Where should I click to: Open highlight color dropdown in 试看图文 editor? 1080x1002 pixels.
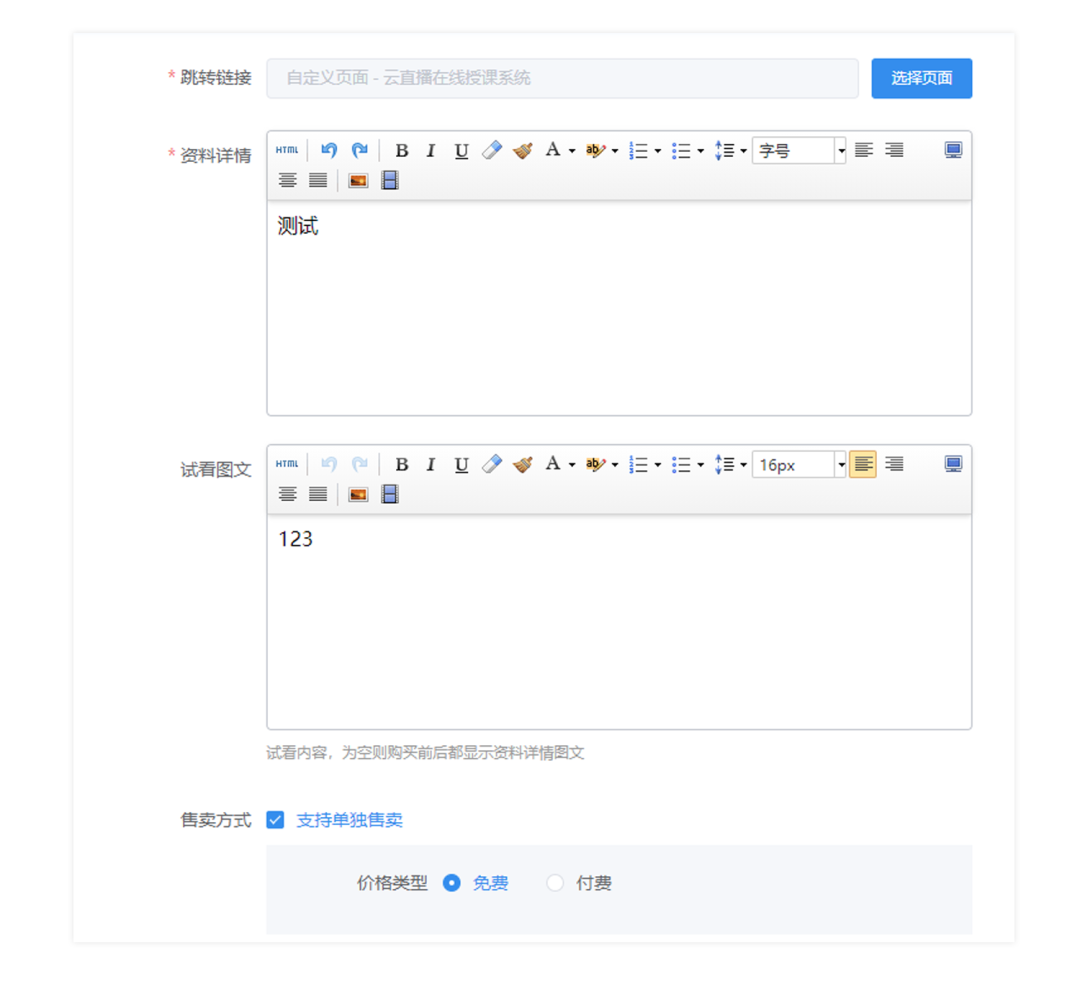pos(615,465)
